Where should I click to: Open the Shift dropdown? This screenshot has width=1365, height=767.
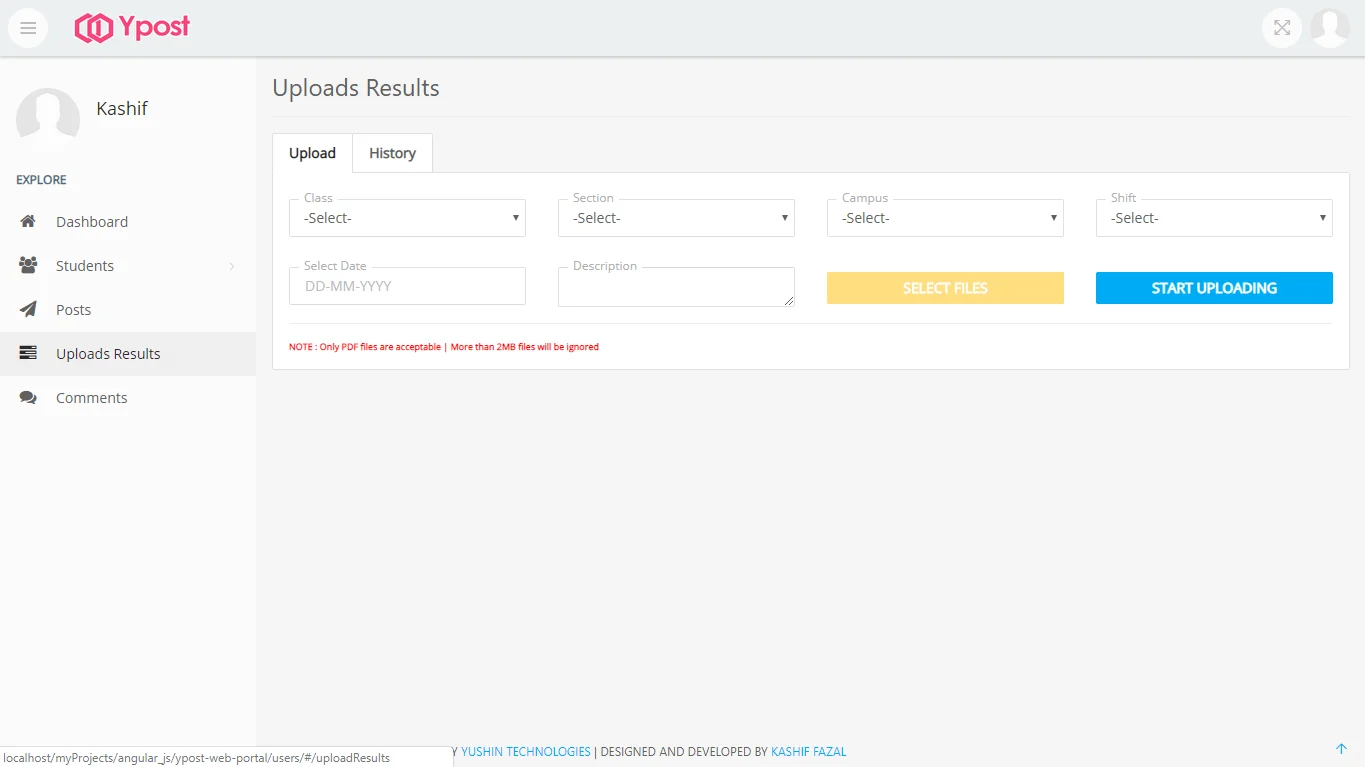(x=1214, y=218)
